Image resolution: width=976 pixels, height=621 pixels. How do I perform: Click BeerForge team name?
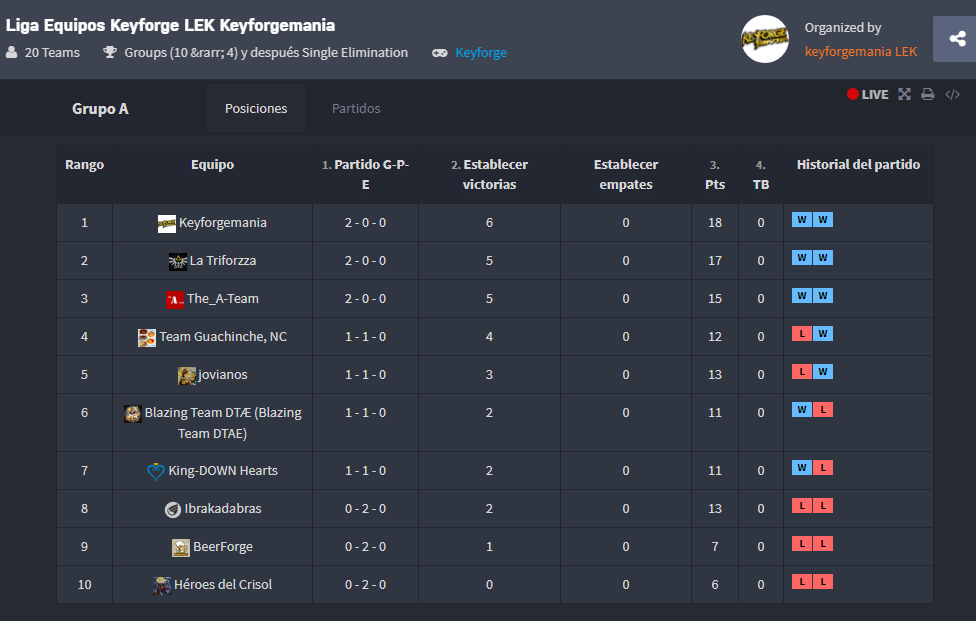click(x=223, y=546)
